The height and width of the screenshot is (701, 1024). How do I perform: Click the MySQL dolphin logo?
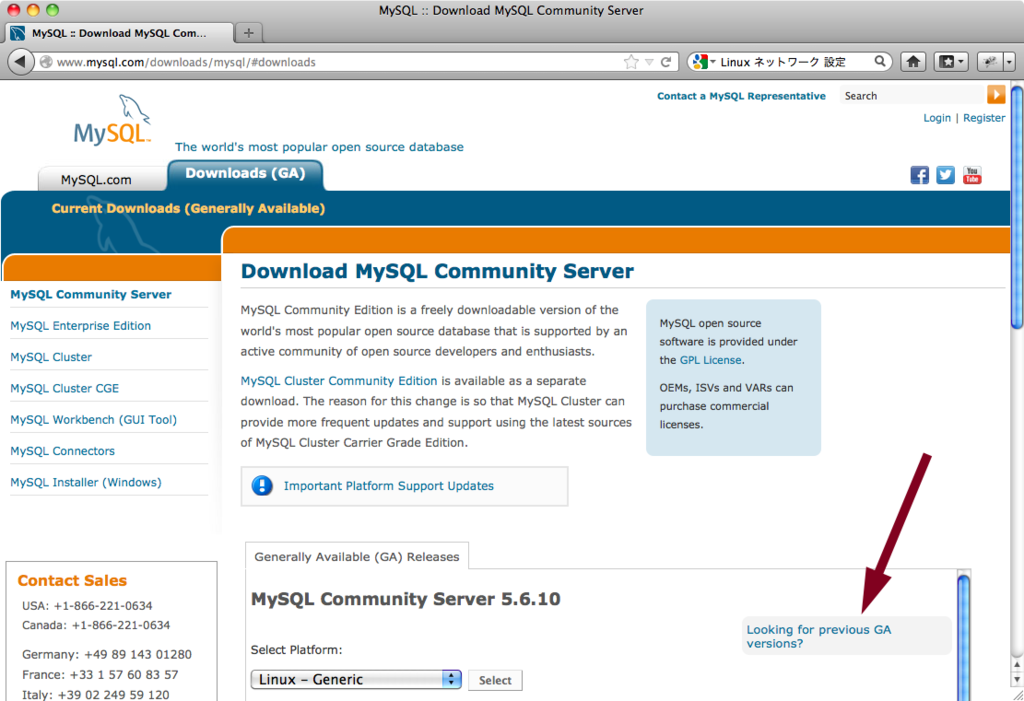[x=113, y=121]
